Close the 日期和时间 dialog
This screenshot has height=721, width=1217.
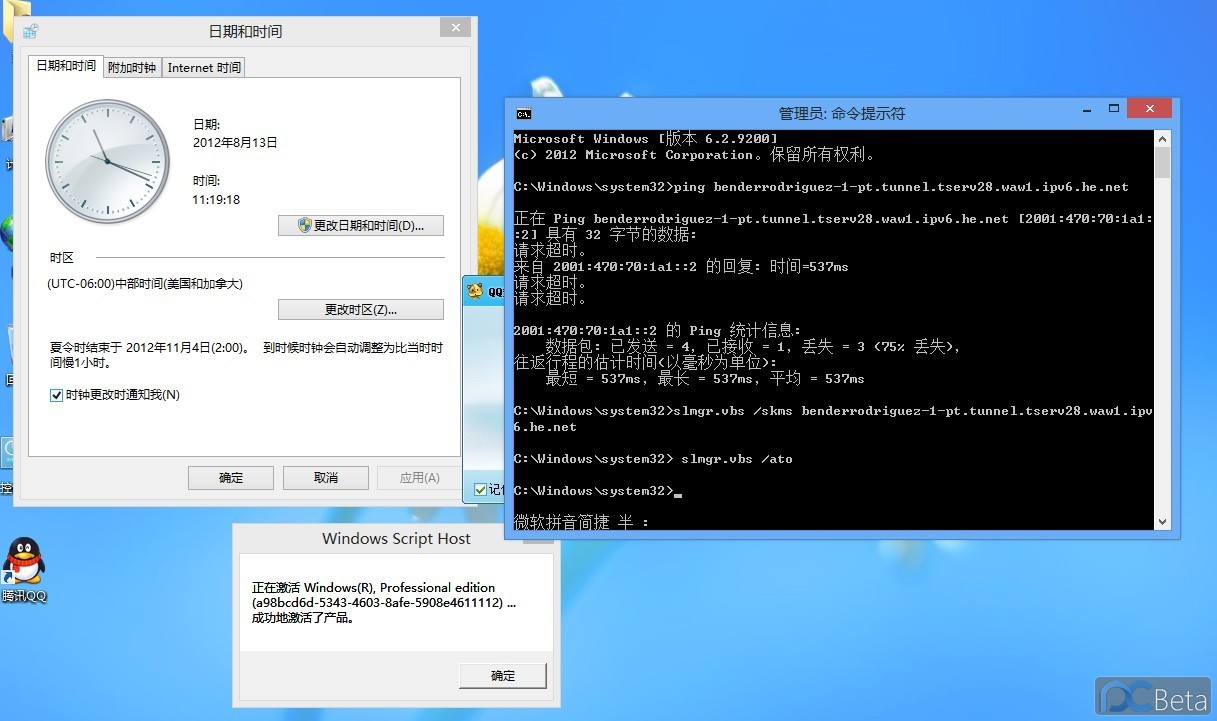pyautogui.click(x=456, y=28)
